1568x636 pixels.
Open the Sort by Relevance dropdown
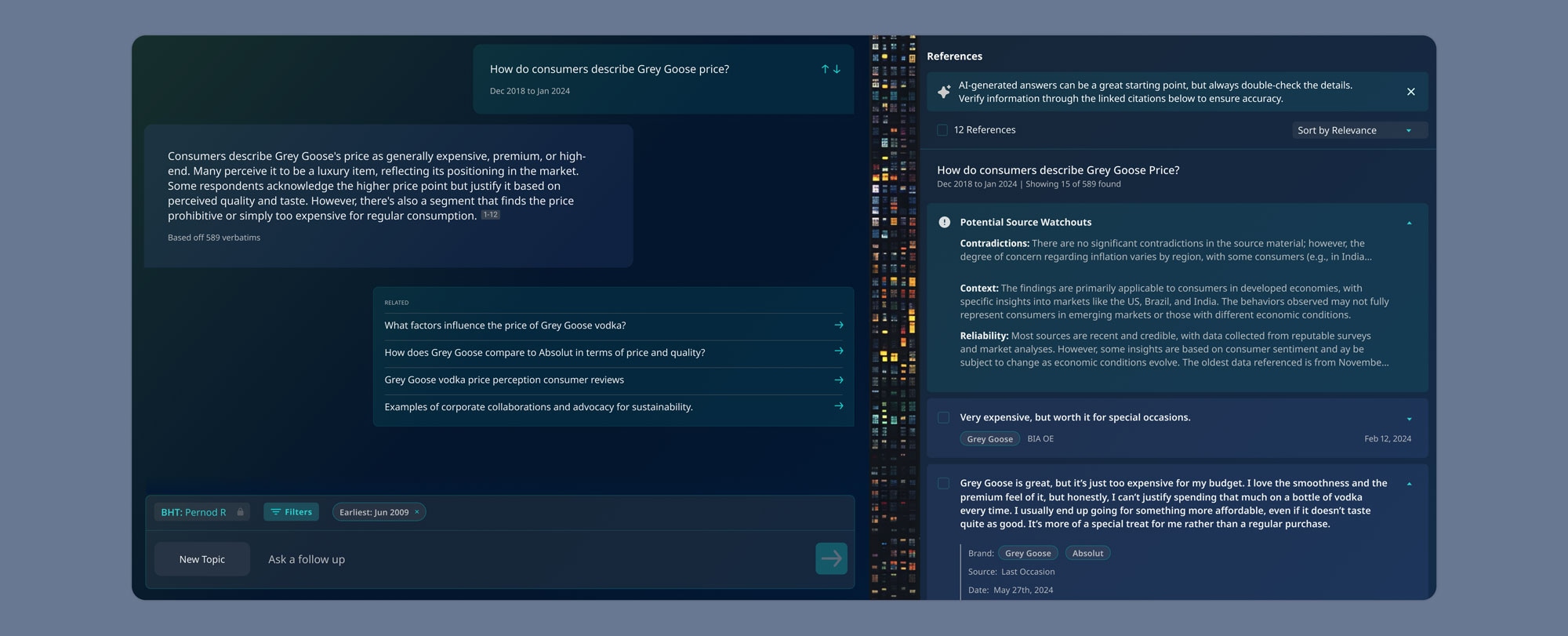pyautogui.click(x=1359, y=130)
